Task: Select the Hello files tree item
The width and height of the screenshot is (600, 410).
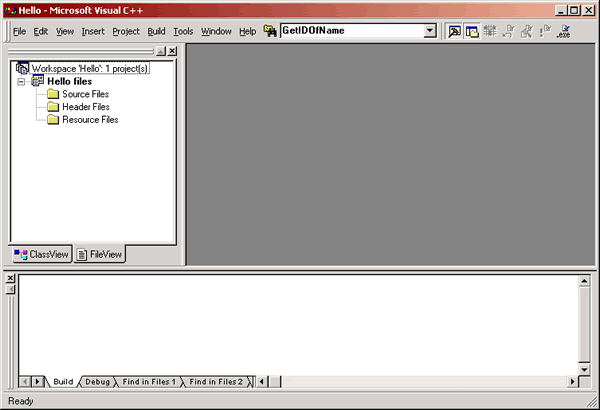Action: 70,81
